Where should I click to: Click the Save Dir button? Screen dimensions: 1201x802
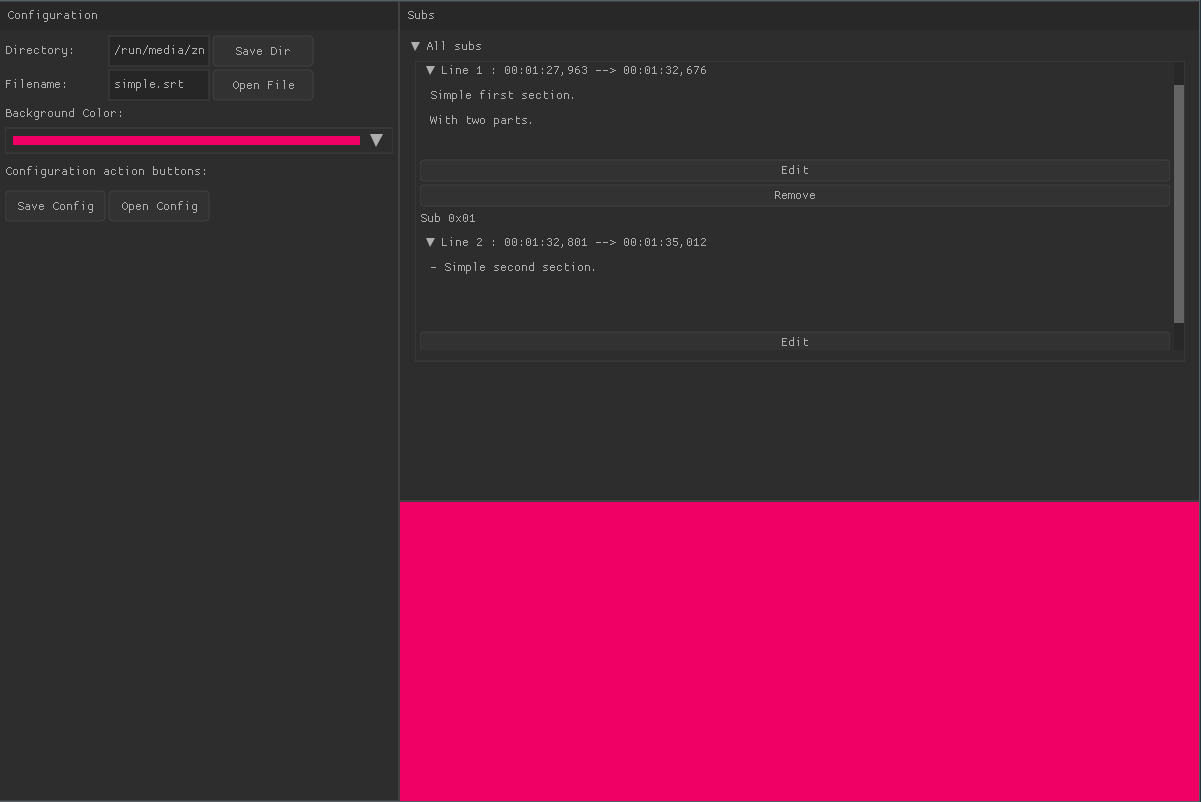click(x=262, y=50)
